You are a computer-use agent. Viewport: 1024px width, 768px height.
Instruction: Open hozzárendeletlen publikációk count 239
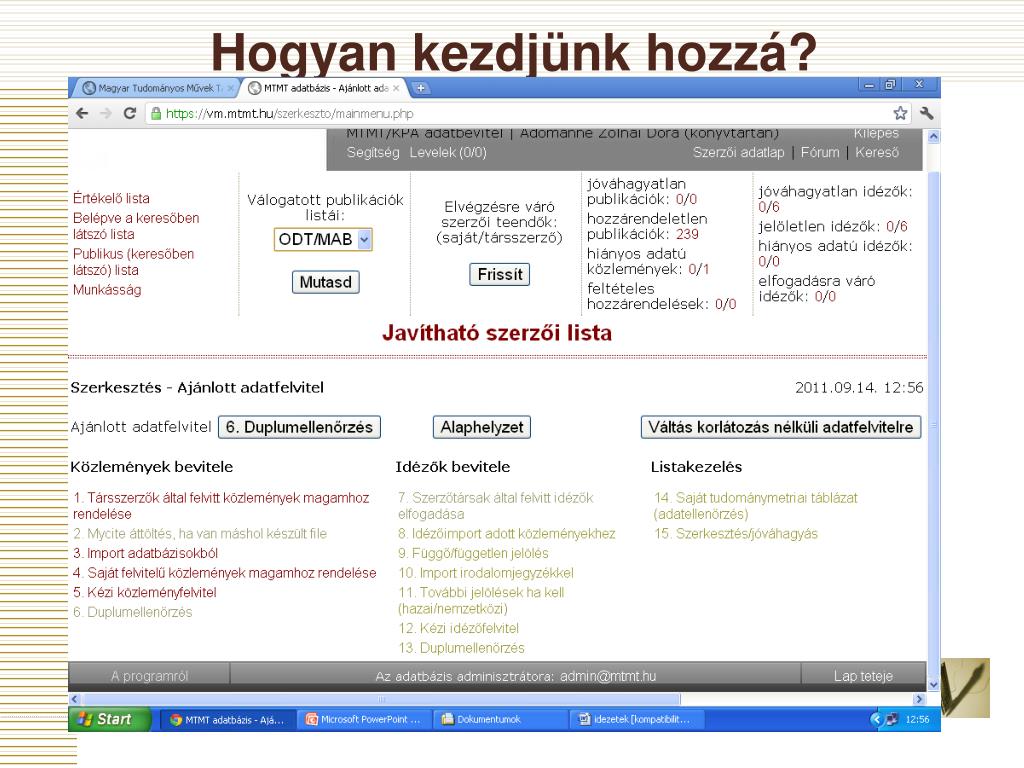pyautogui.click(x=687, y=234)
